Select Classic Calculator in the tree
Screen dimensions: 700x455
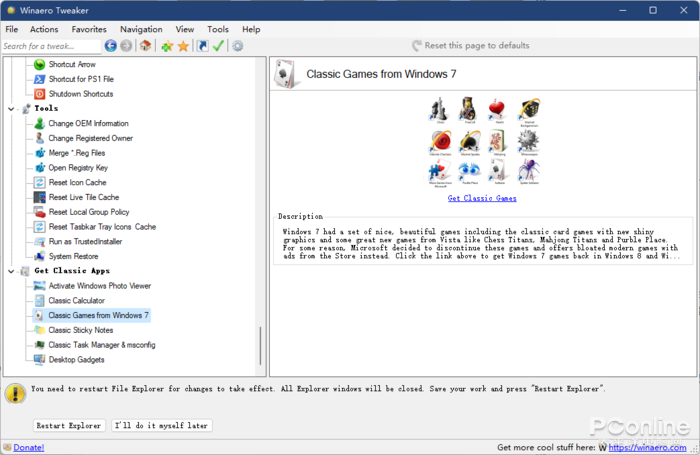(76, 300)
